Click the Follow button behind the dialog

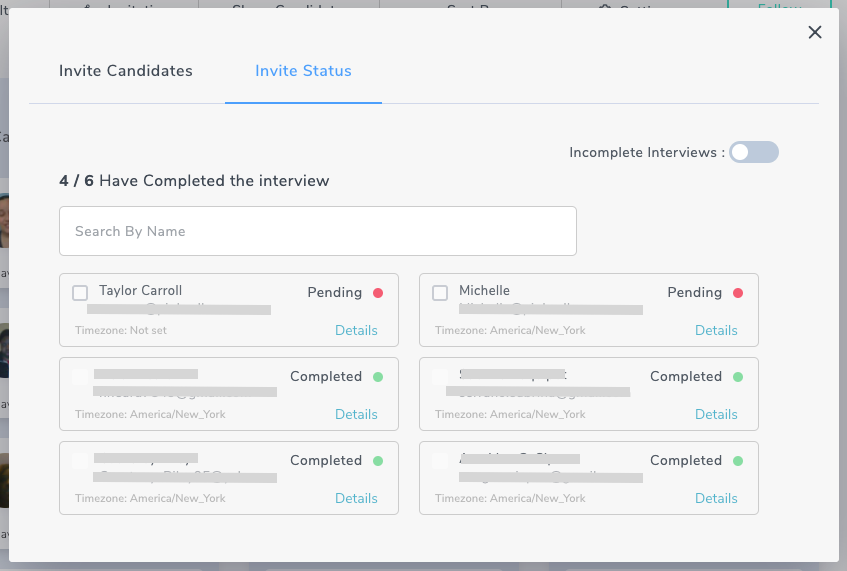coord(794,5)
